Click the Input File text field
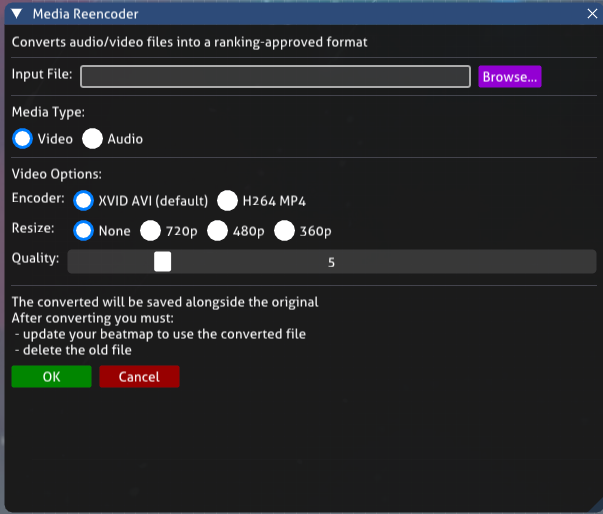The height and width of the screenshot is (514, 603). point(275,77)
